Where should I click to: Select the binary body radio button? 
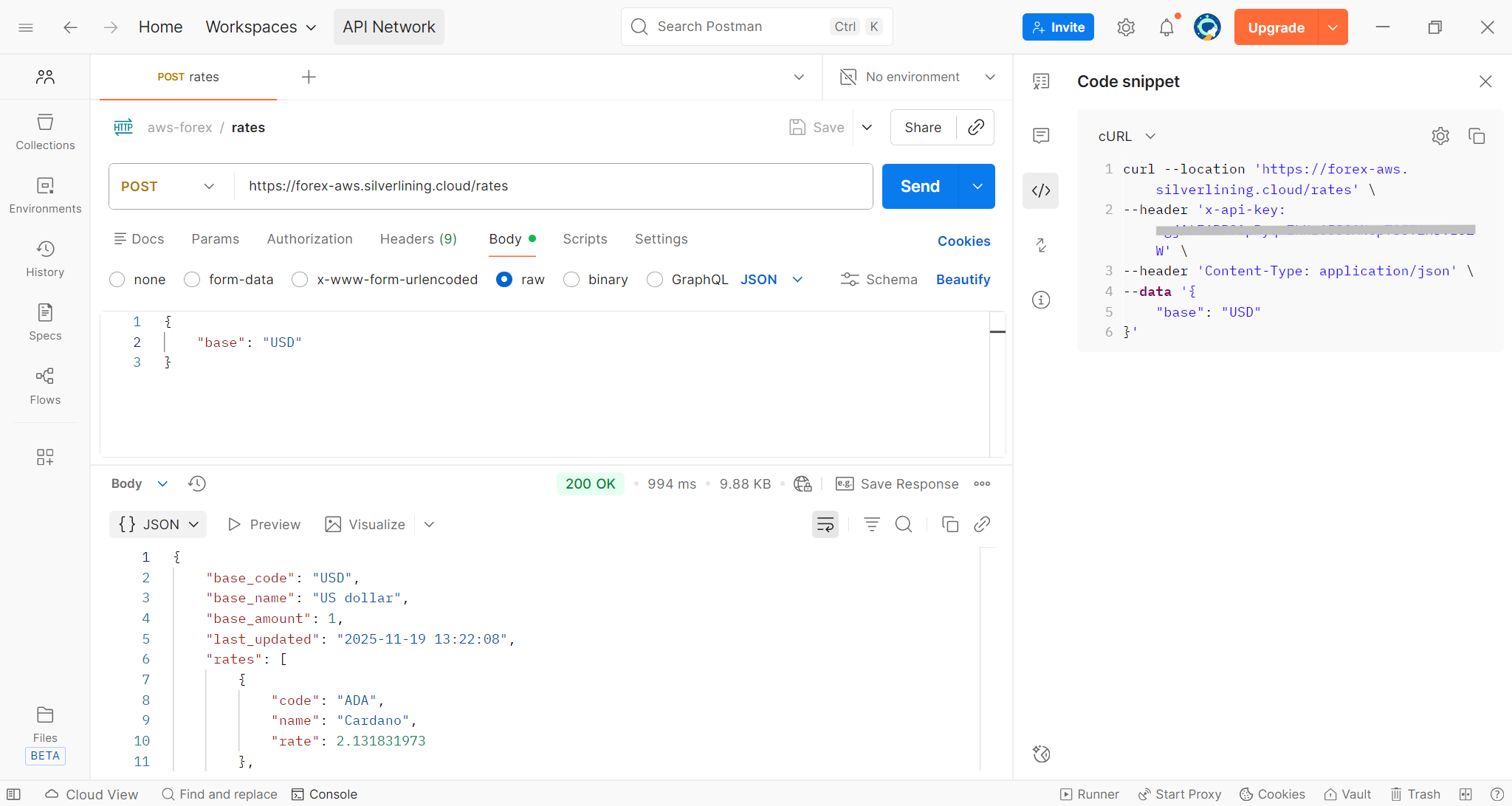[571, 280]
